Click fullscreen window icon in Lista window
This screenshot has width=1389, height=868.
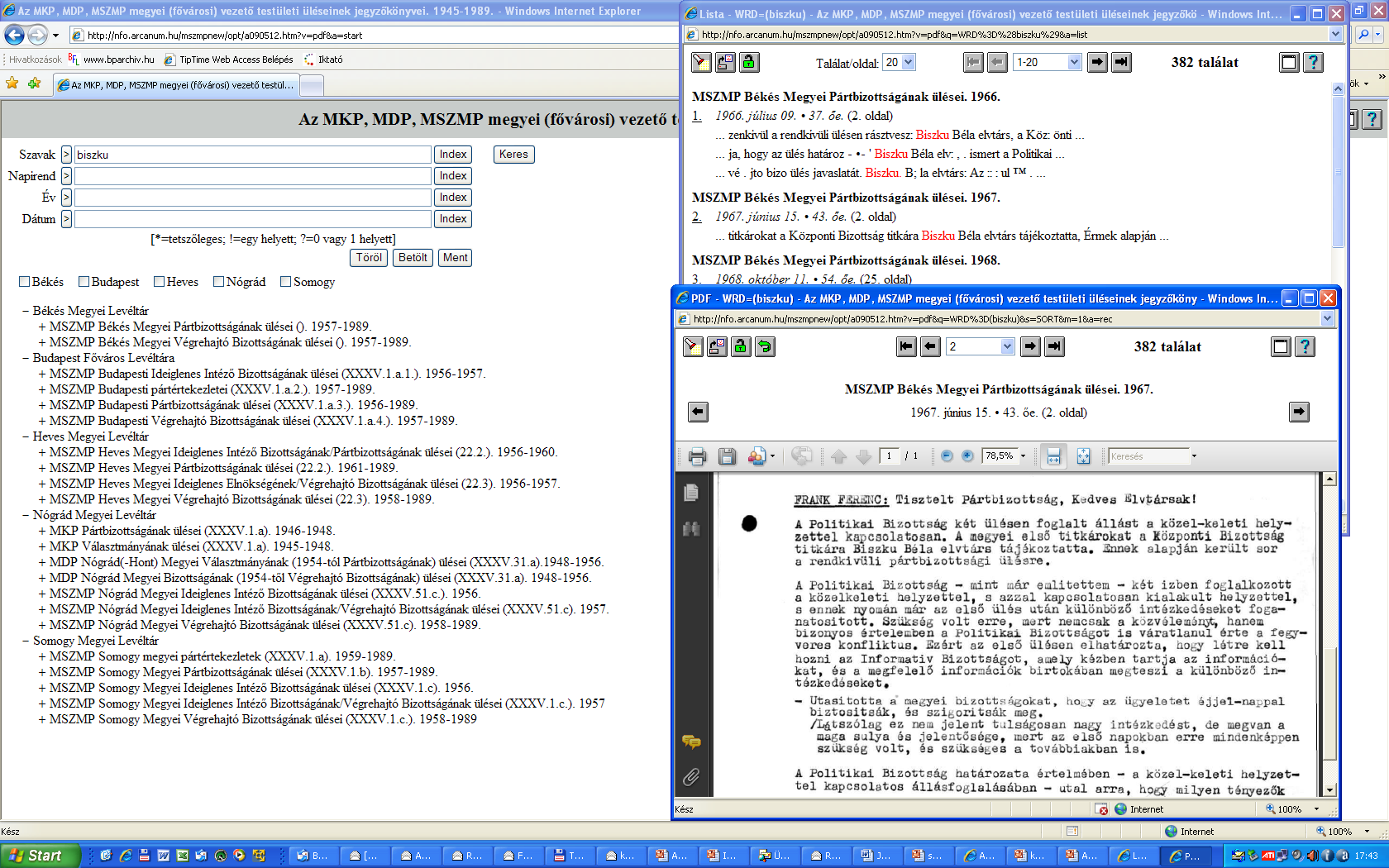[x=1289, y=62]
